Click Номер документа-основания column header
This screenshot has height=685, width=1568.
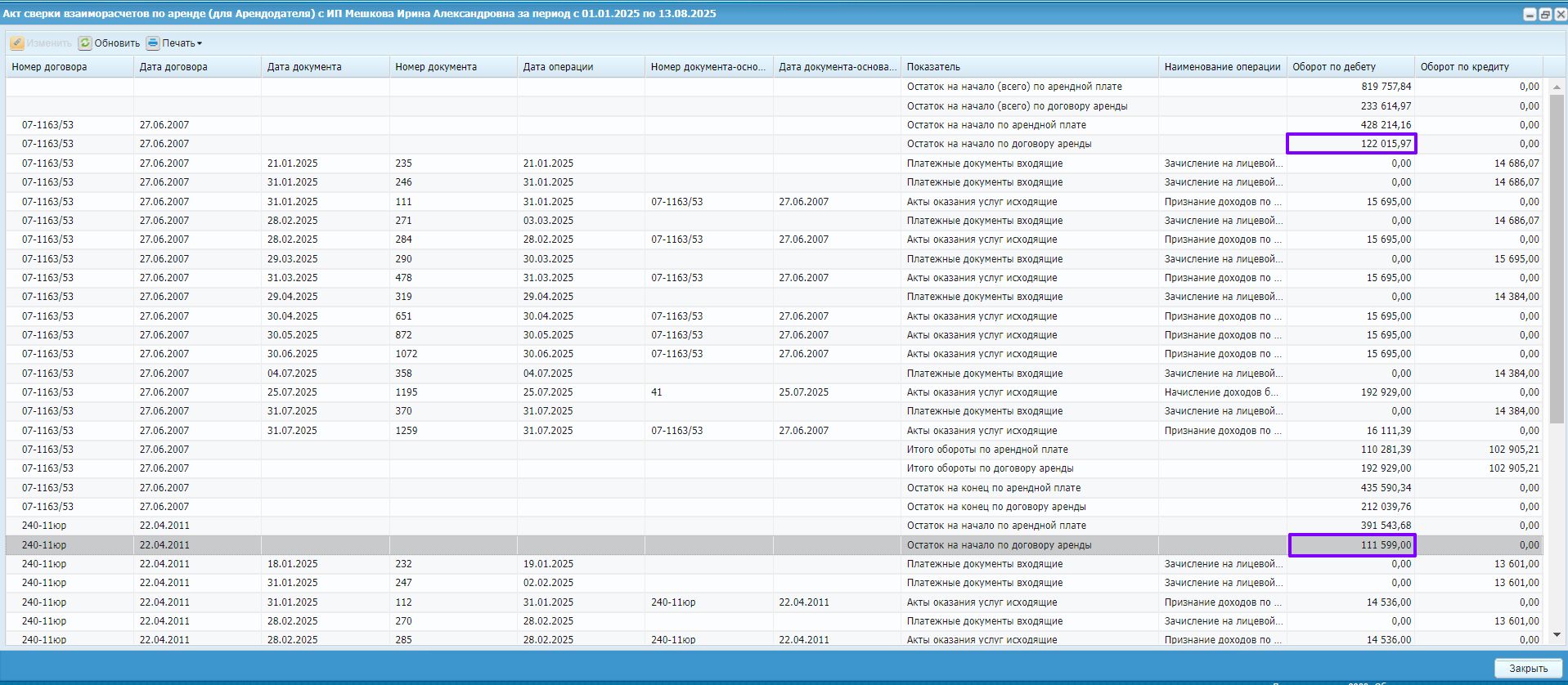point(708,67)
